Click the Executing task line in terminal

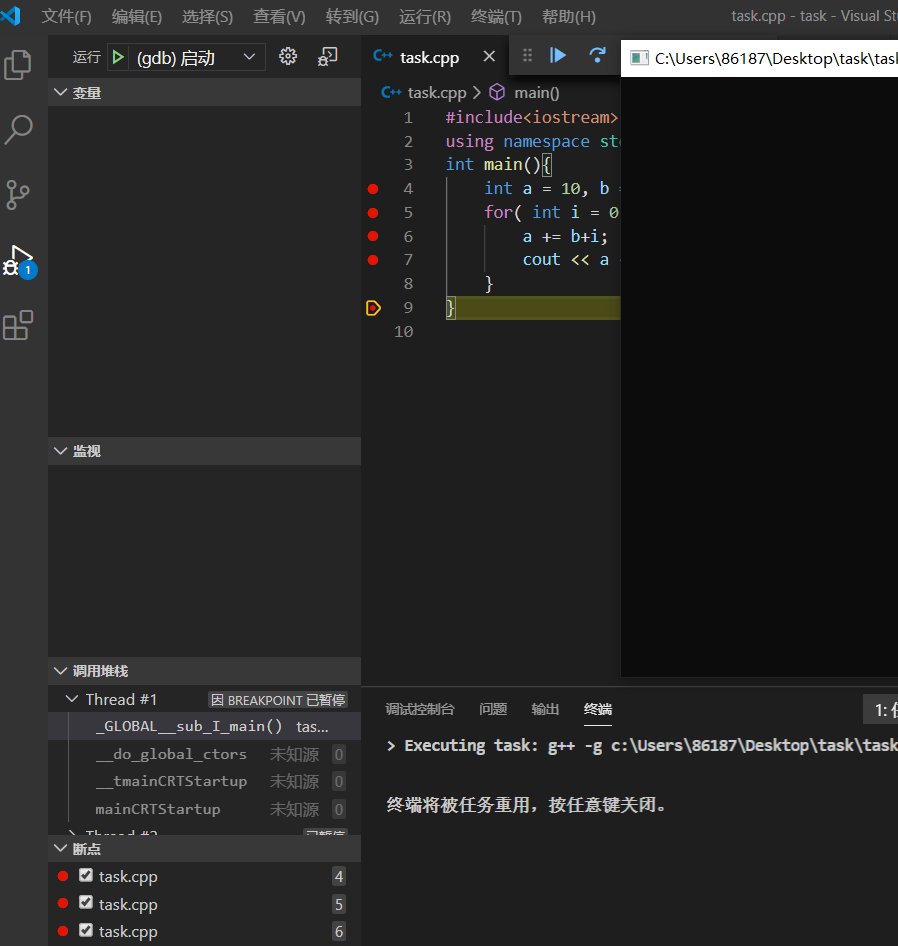pyautogui.click(x=642, y=746)
